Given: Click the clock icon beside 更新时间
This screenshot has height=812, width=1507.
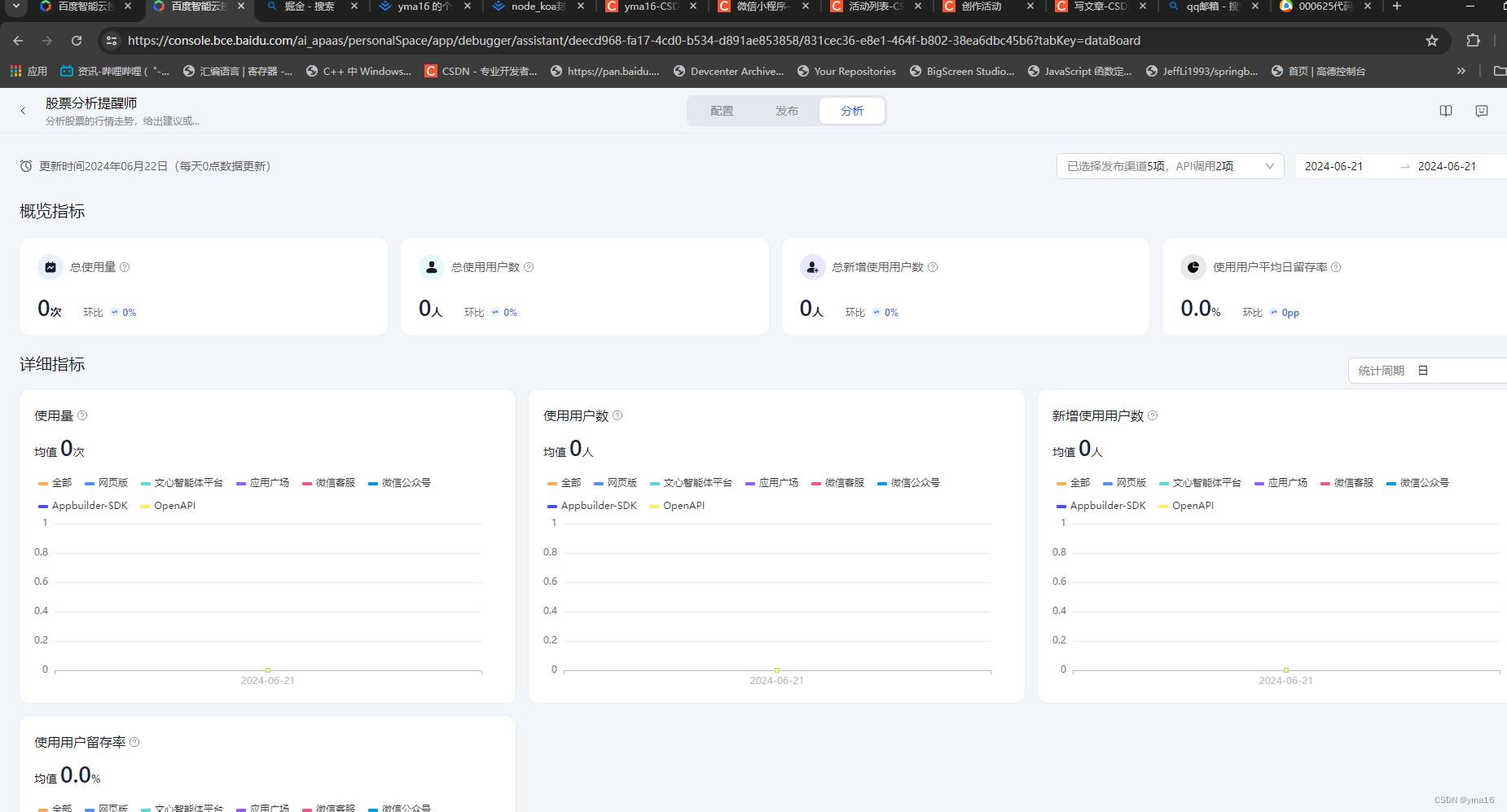Looking at the screenshot, I should coord(24,166).
